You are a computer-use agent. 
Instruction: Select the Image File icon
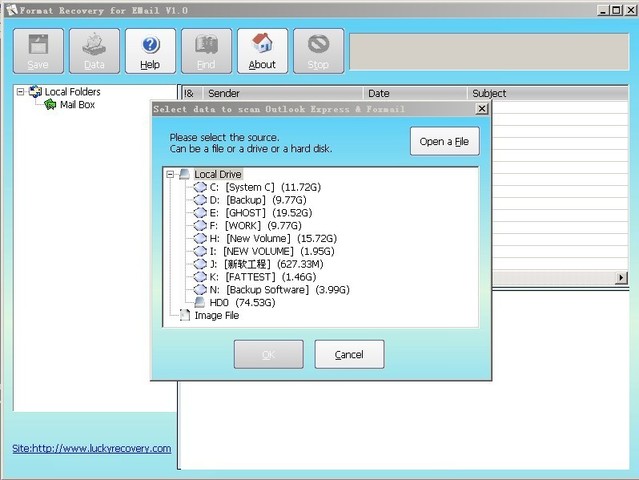185,315
